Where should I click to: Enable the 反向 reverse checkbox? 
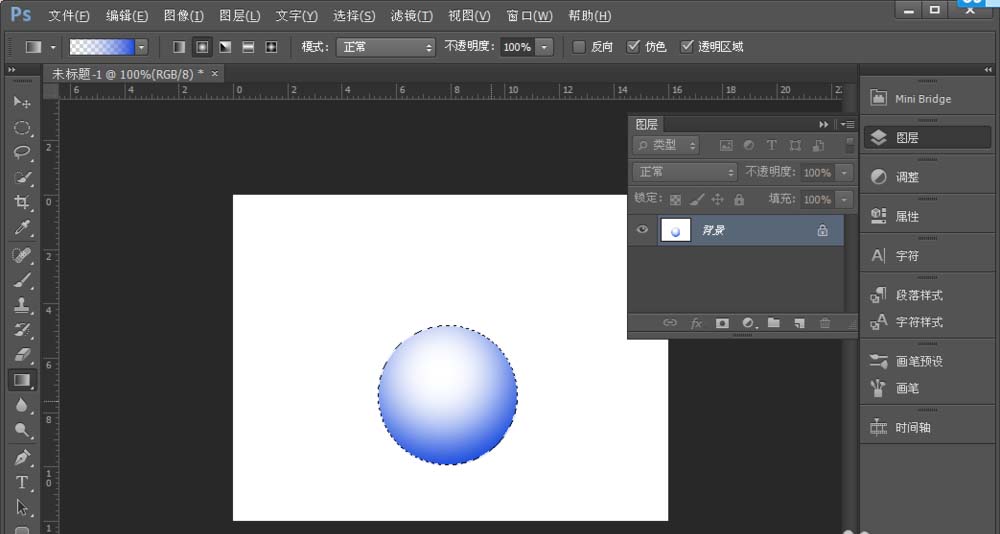[x=578, y=47]
